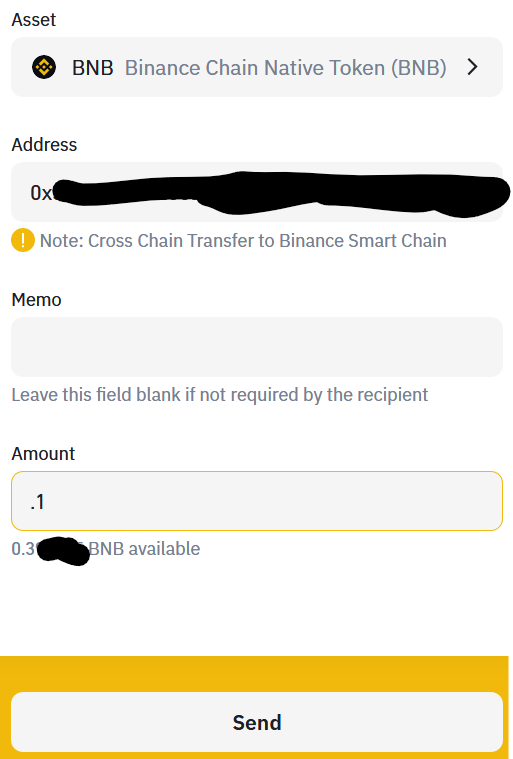Screen dimensions: 513x759
Task: Click the redacted balance scribble
Action: [x=63, y=551]
